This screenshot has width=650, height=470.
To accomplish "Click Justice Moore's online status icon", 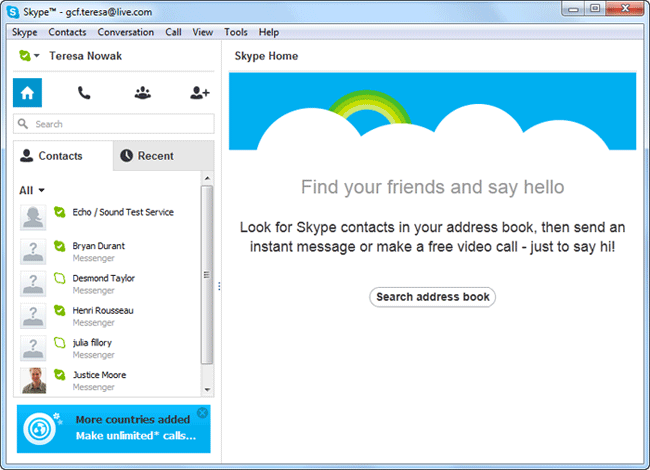I will [x=60, y=375].
